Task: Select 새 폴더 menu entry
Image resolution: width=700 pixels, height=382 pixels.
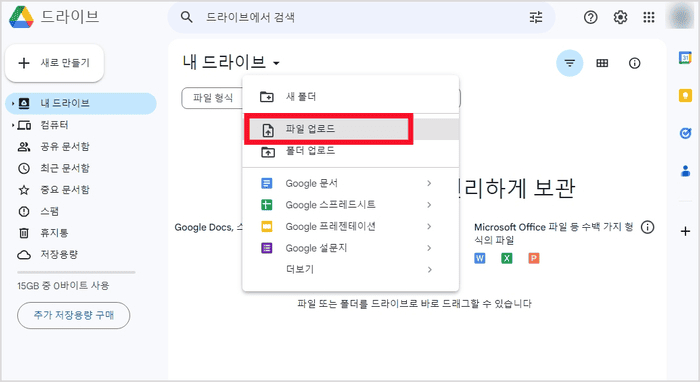Action: (x=351, y=96)
